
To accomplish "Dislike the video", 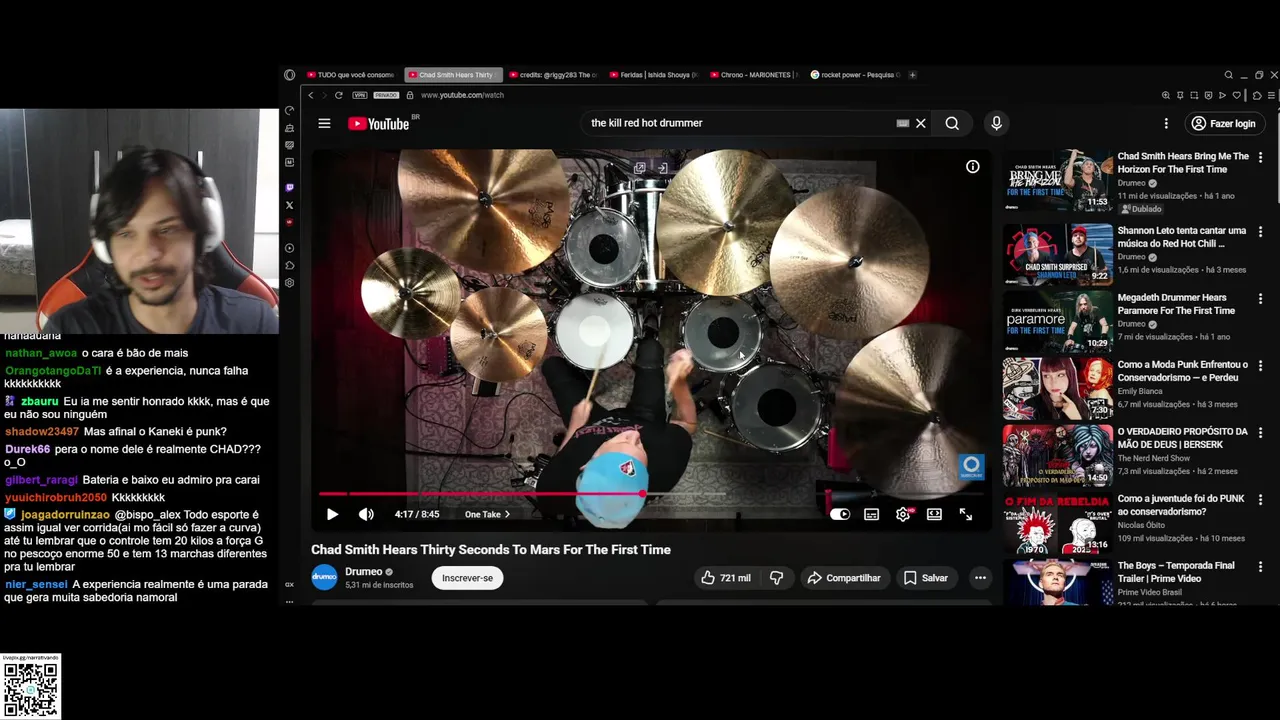I will pyautogui.click(x=776, y=578).
